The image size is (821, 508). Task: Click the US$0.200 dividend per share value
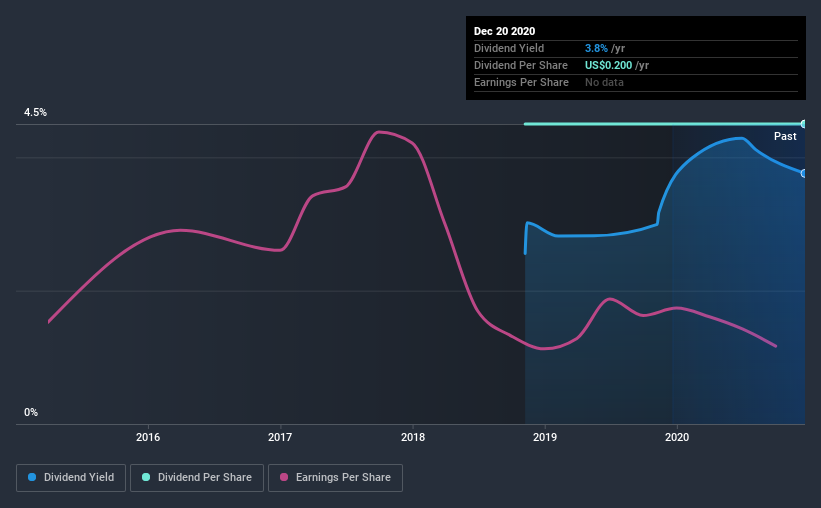[x=608, y=65]
